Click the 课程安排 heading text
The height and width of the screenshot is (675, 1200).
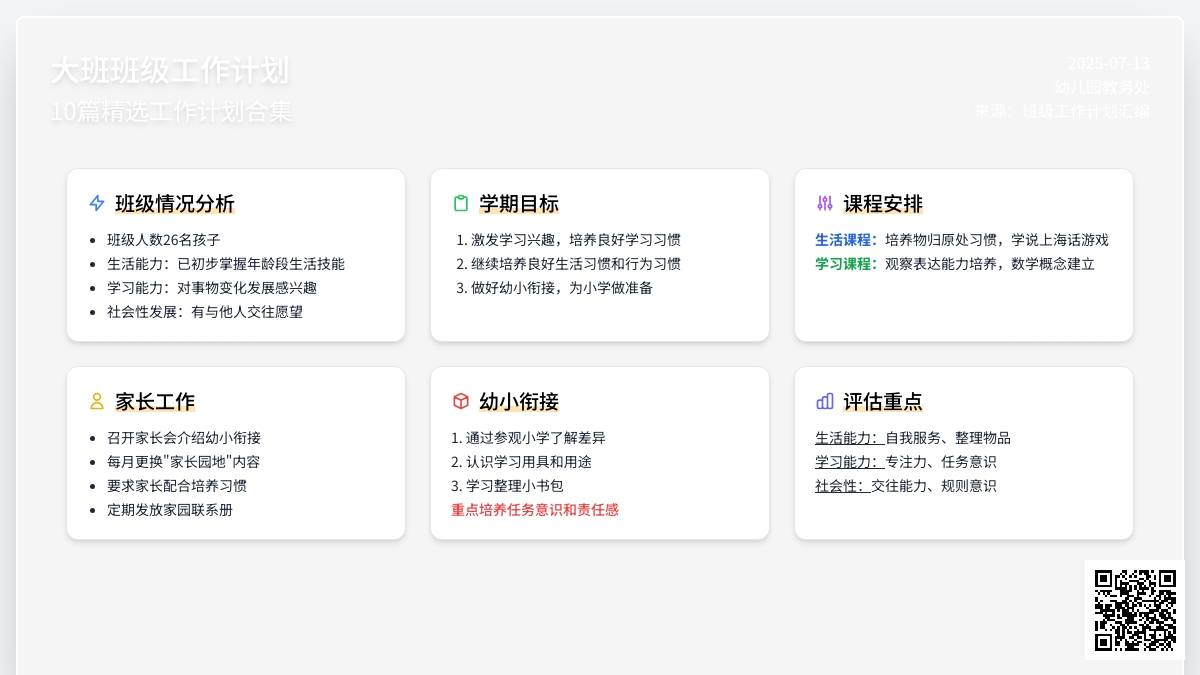click(x=883, y=204)
